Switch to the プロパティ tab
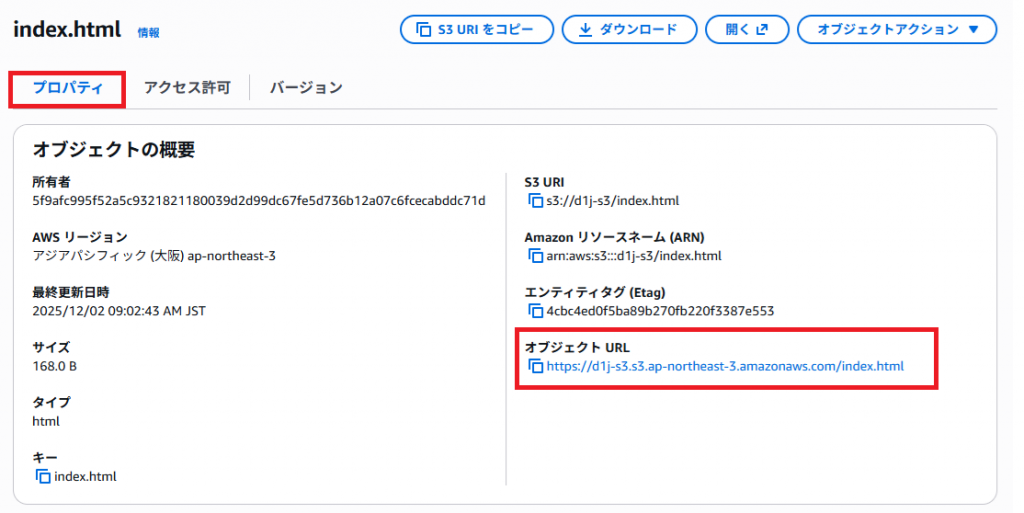1024x513 pixels. tap(68, 88)
